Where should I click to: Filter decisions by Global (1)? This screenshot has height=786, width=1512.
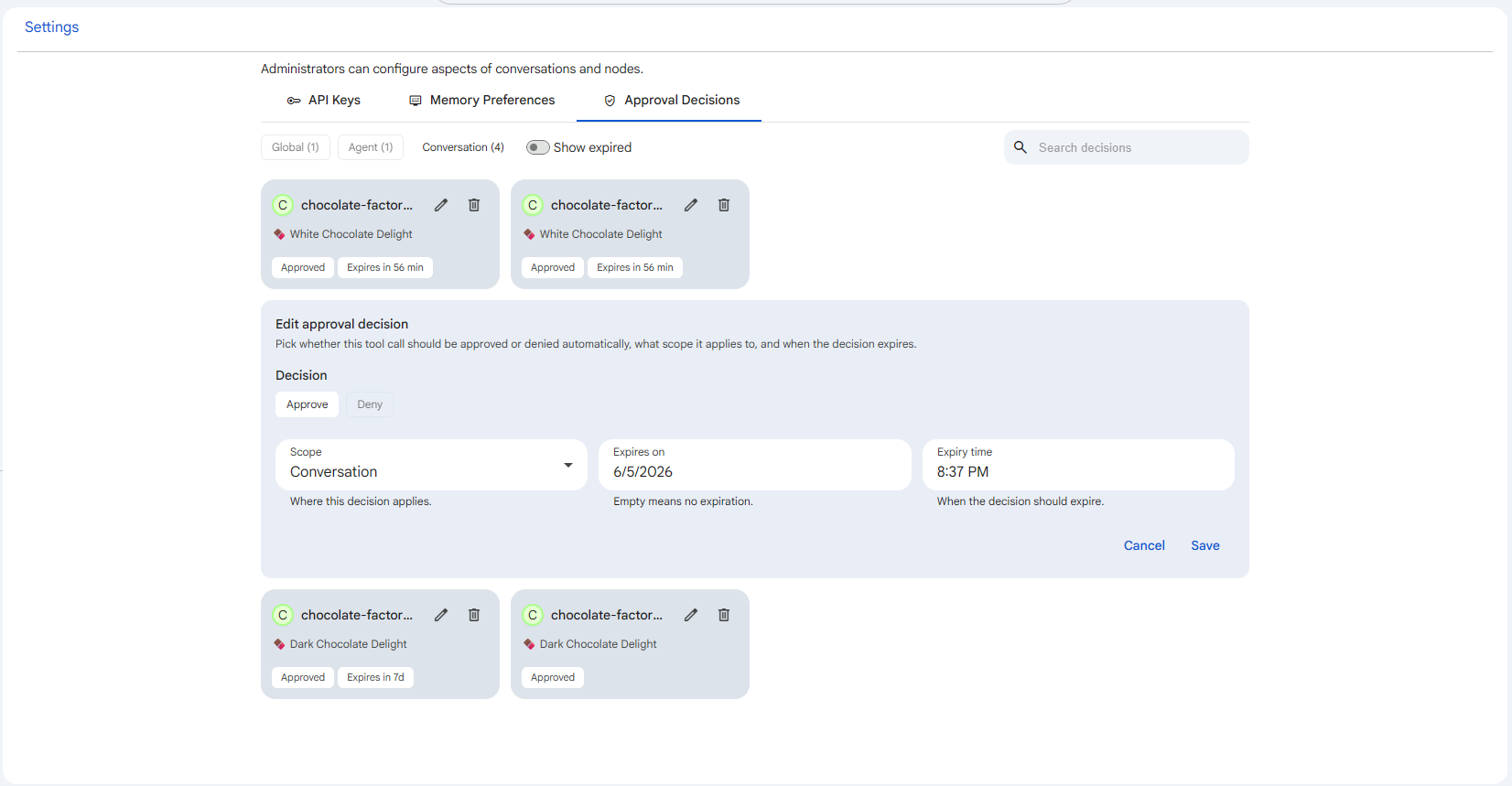click(x=296, y=147)
